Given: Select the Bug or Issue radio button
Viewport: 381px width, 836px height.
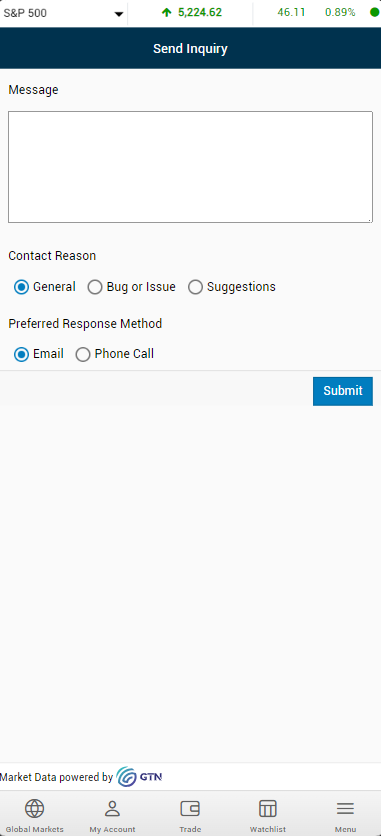Looking at the screenshot, I should [95, 287].
